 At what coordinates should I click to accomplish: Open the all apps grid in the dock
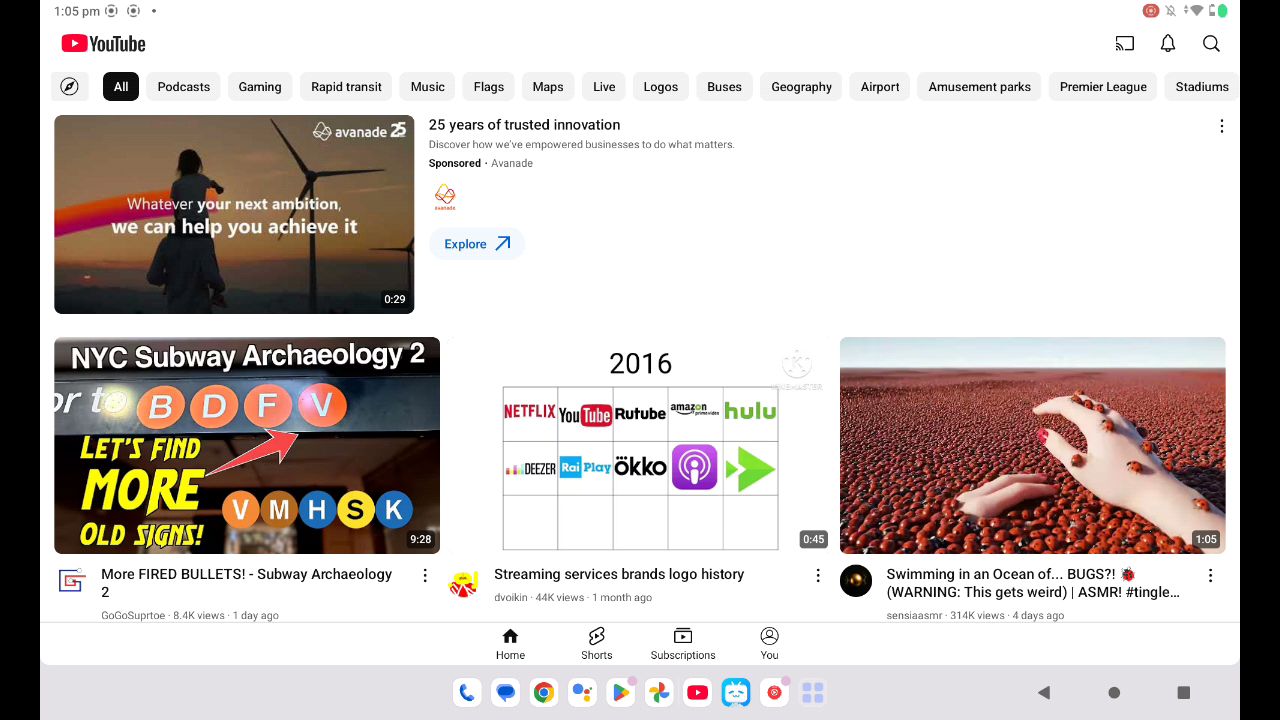pyautogui.click(x=813, y=692)
